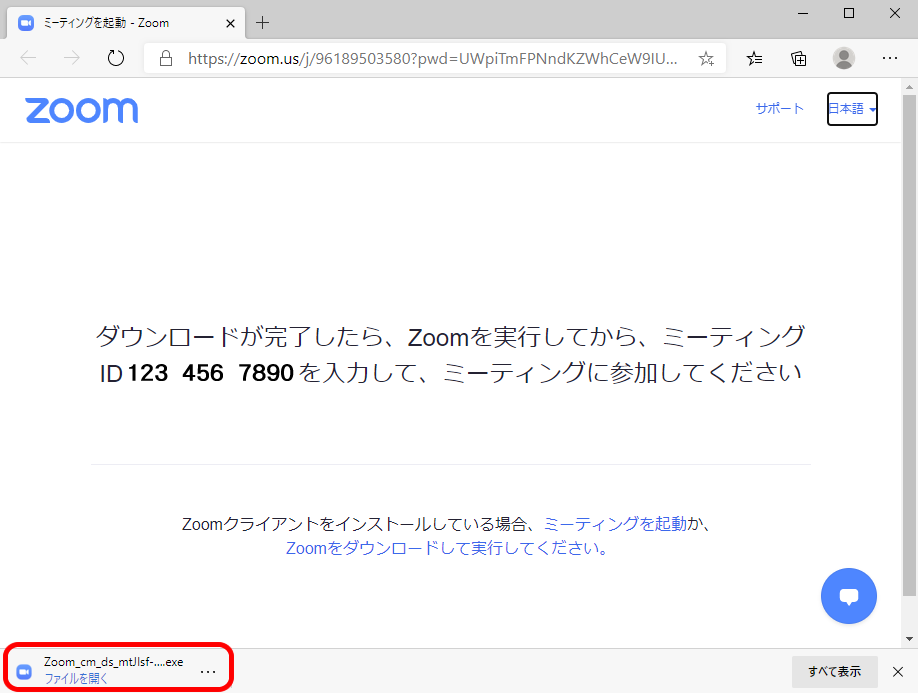Click the padlock site info icon

(x=166, y=59)
